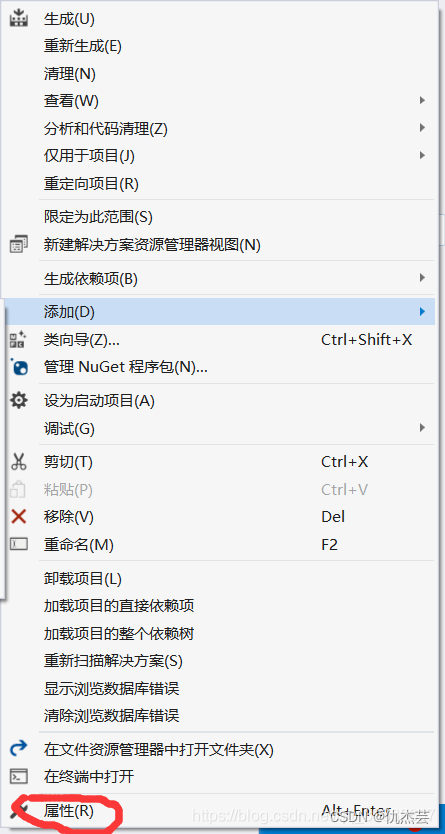This screenshot has height=834, width=445.
Task: Click the terminal icon beside 在终端中打开
Action: (x=19, y=777)
